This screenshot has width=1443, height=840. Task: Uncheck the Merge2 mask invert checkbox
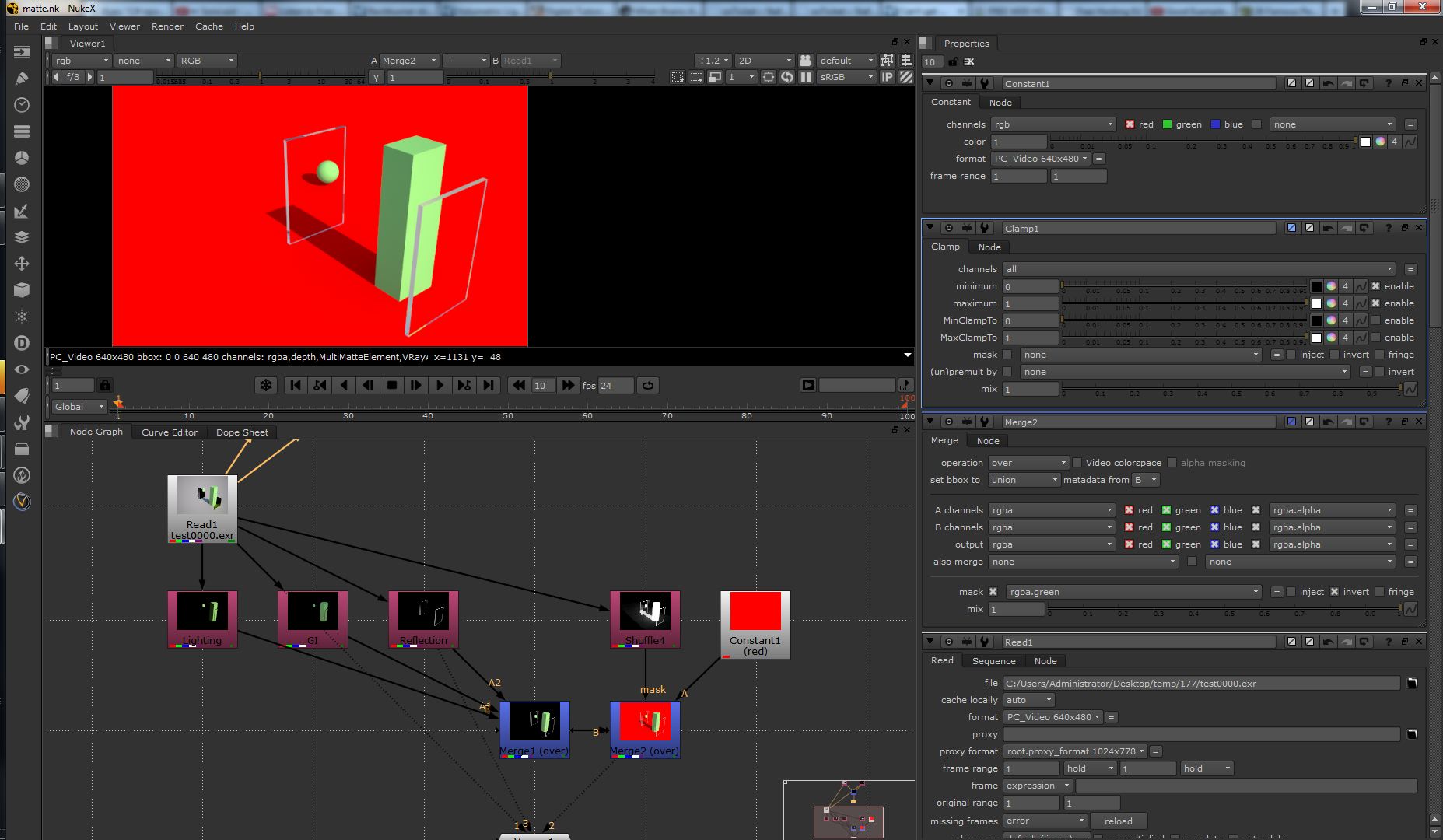coord(1334,592)
